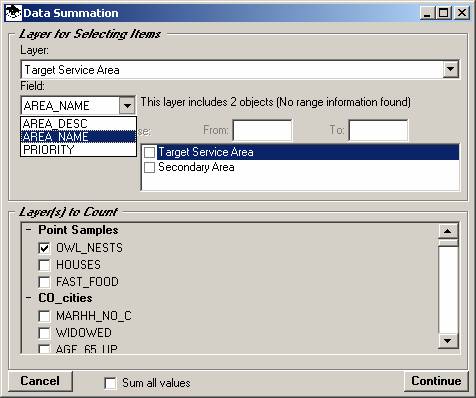Click the layer list scroll up arrow

[448, 231]
